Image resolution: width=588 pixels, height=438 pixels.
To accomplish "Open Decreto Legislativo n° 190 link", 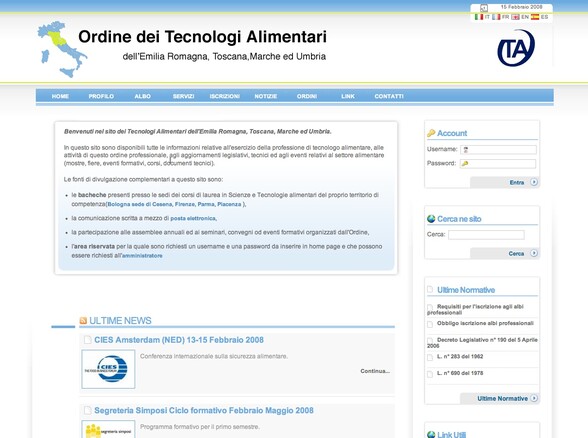I will [x=483, y=342].
